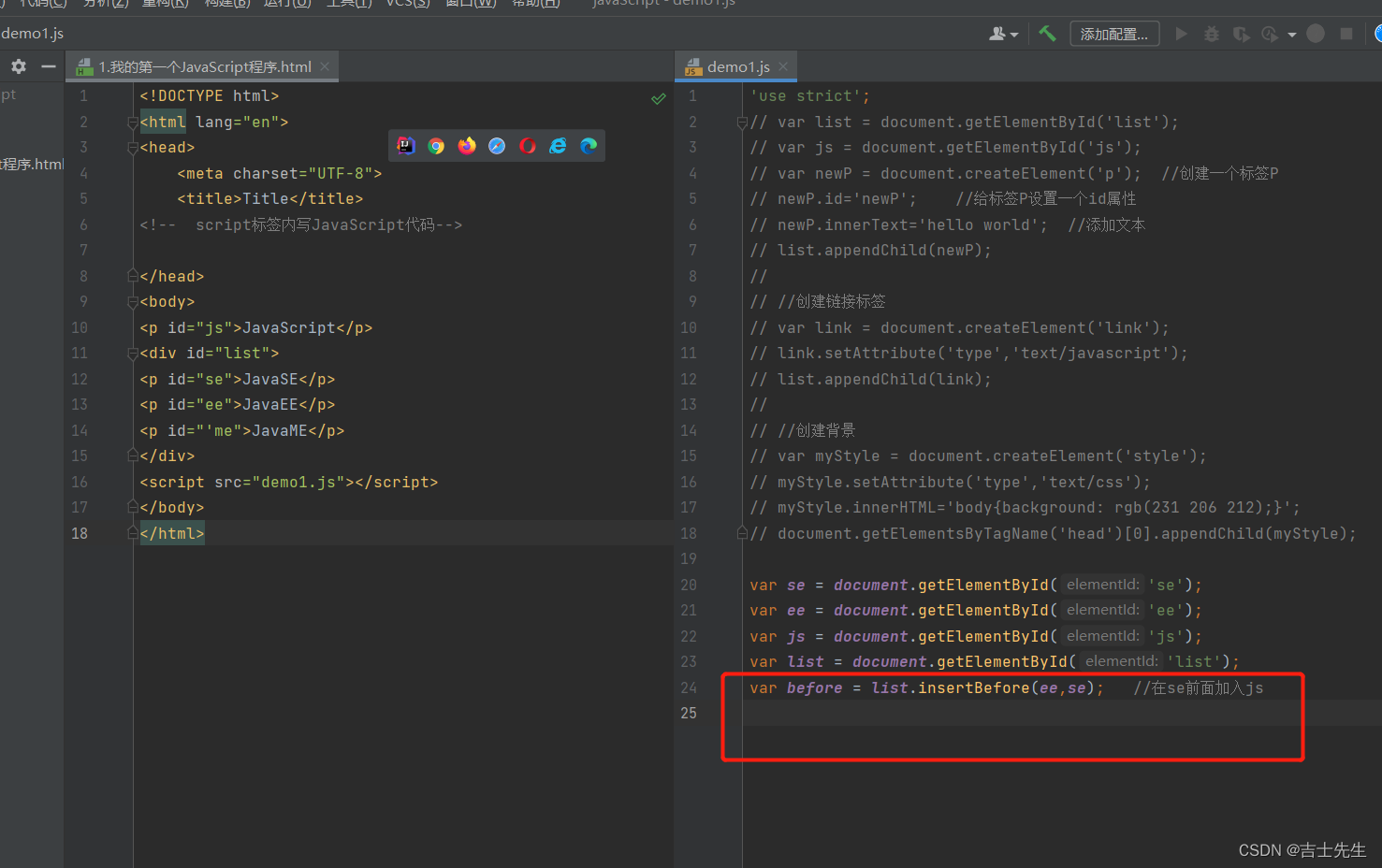Image resolution: width=1382 pixels, height=868 pixels.
Task: Click the <!DOCTYPE html> line
Action: click(x=210, y=96)
